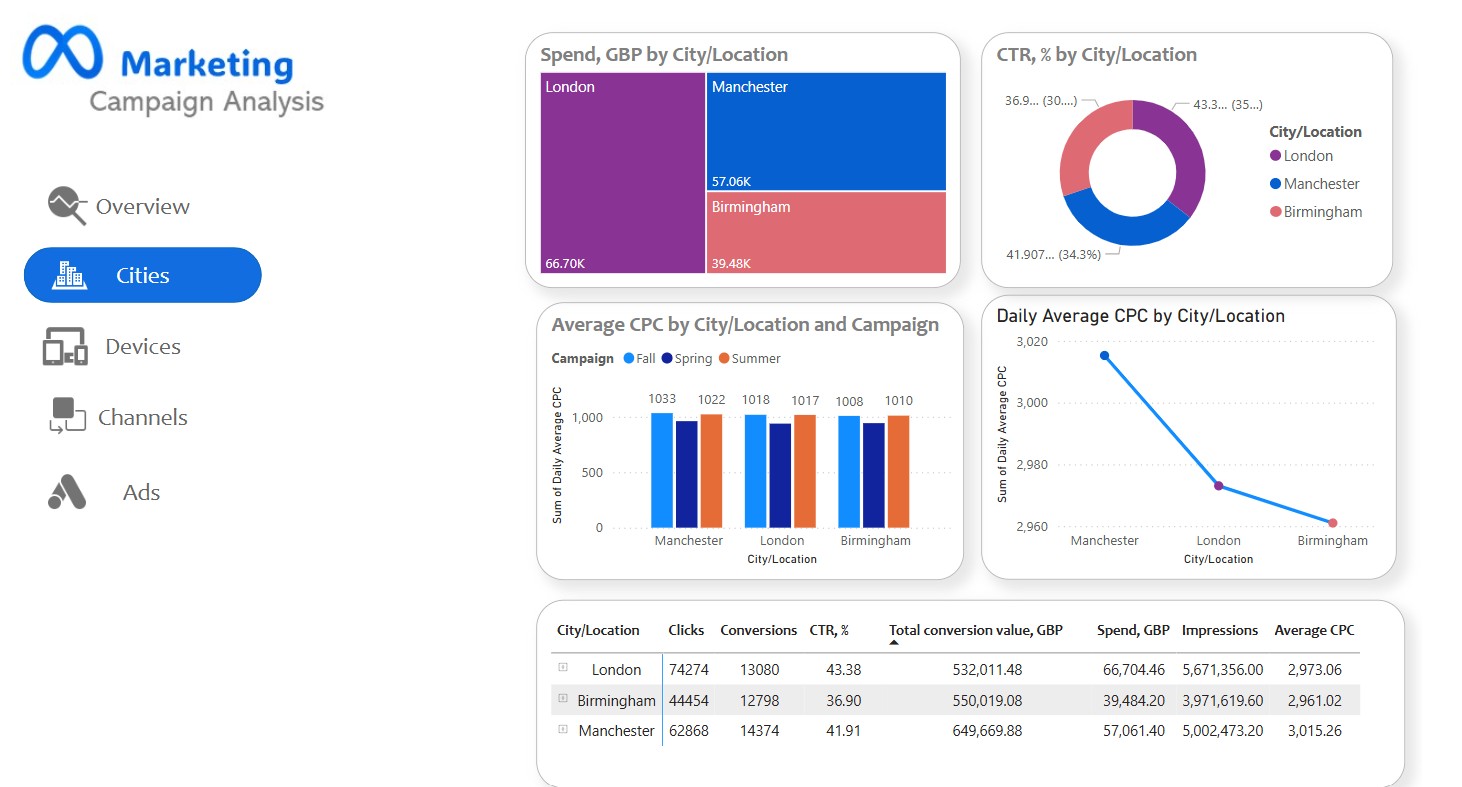Click the Devices screen icon
This screenshot has width=1462, height=787.
click(x=65, y=347)
